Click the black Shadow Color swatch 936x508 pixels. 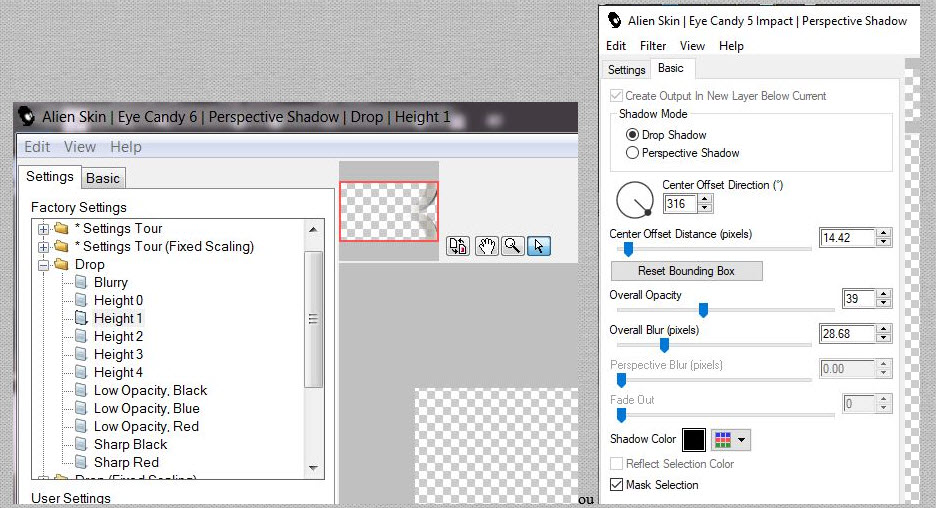[x=694, y=440]
